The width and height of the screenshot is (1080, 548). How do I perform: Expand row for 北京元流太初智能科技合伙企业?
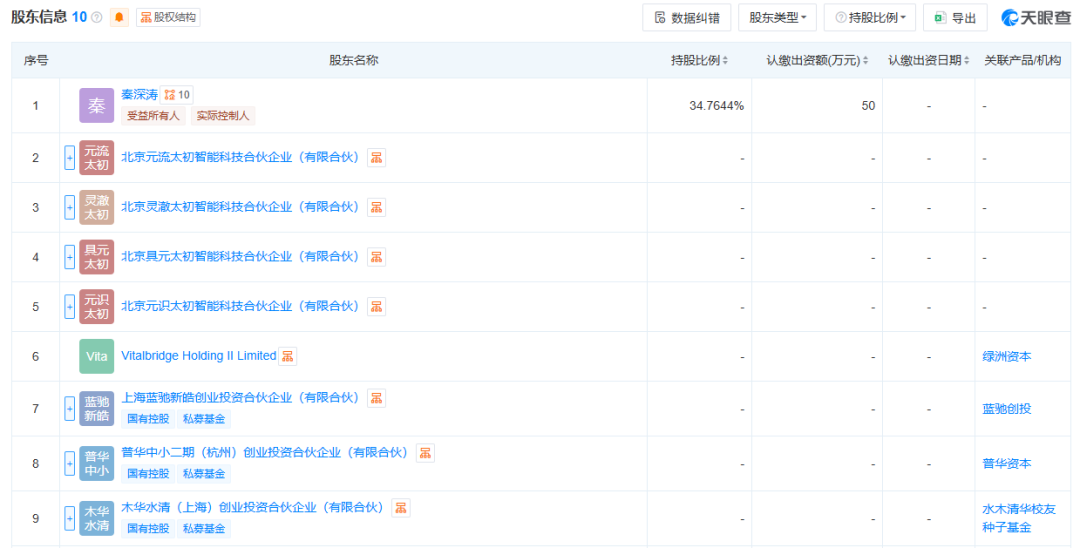click(70, 158)
